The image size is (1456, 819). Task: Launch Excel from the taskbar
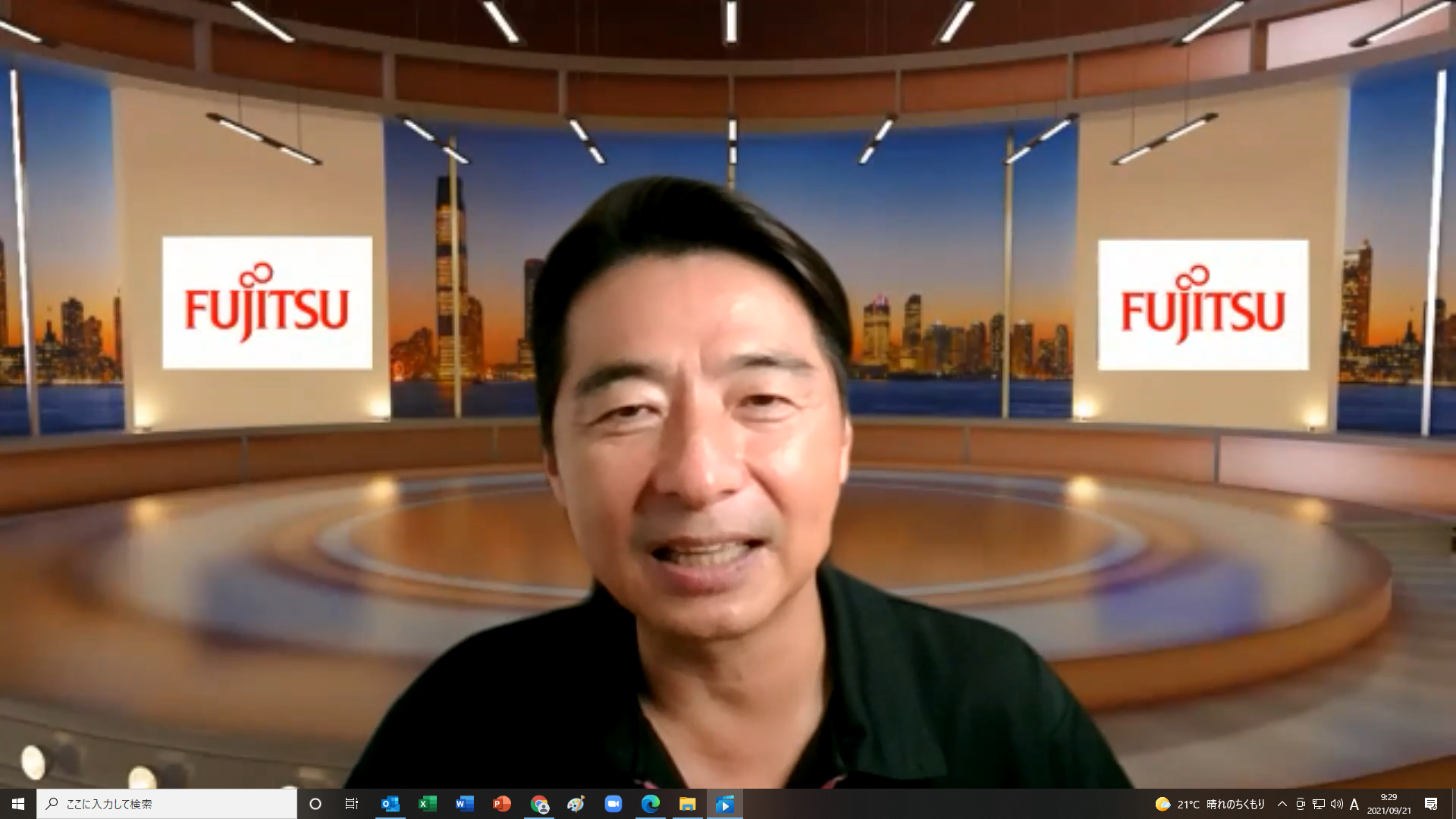click(428, 804)
